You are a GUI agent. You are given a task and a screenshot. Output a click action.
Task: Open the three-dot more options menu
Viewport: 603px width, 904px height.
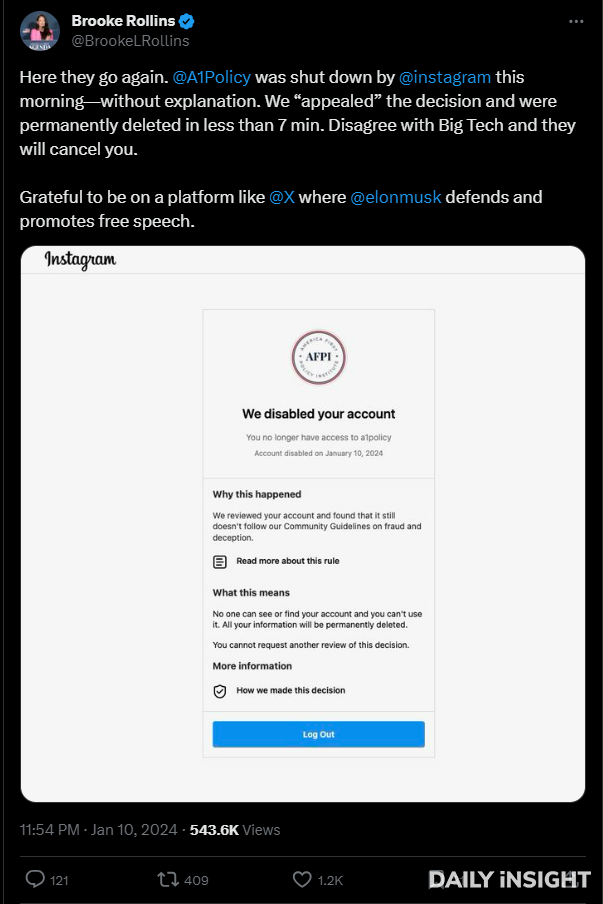point(576,21)
